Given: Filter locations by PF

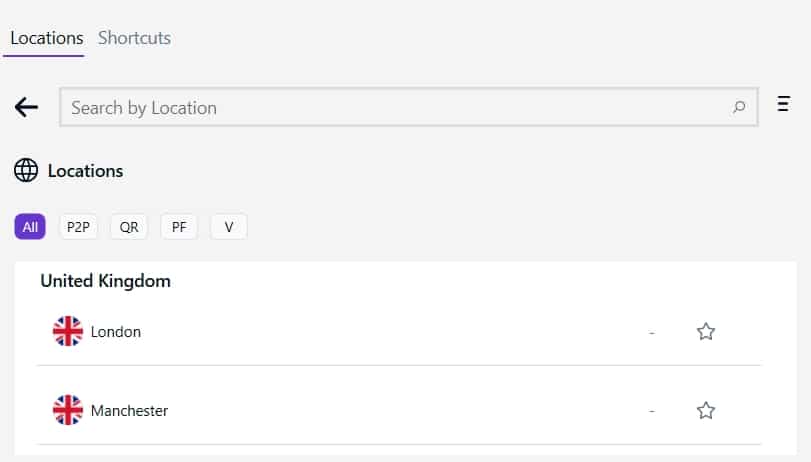Looking at the screenshot, I should pos(179,227).
